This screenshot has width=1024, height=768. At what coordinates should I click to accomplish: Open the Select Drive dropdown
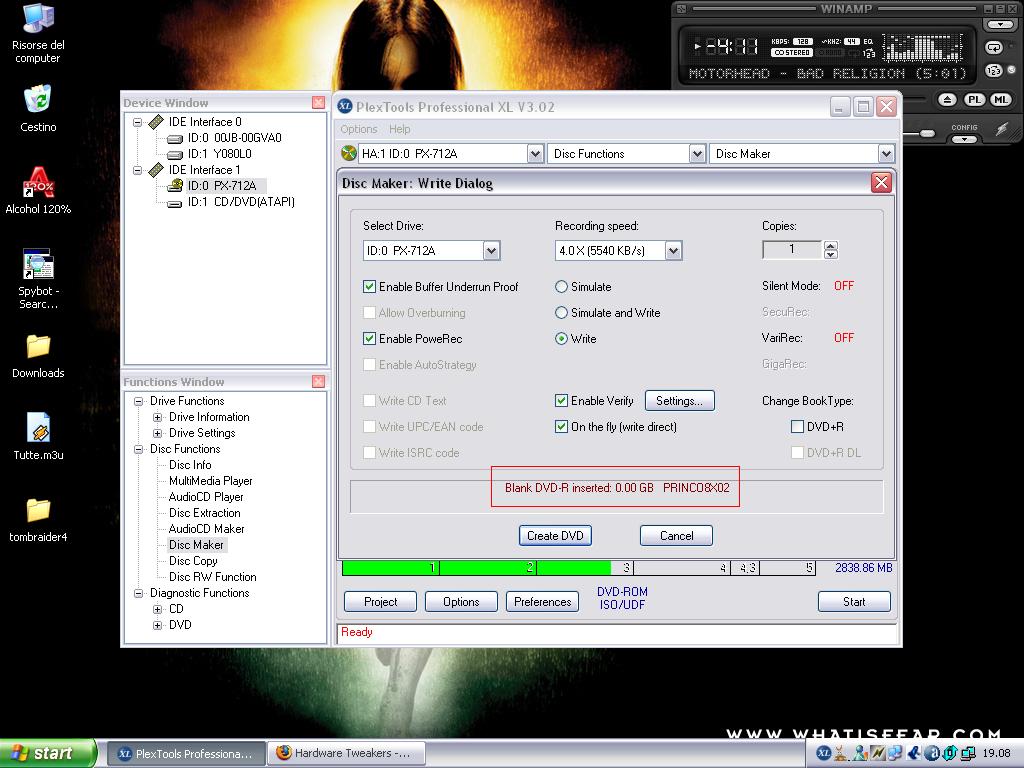tap(491, 250)
